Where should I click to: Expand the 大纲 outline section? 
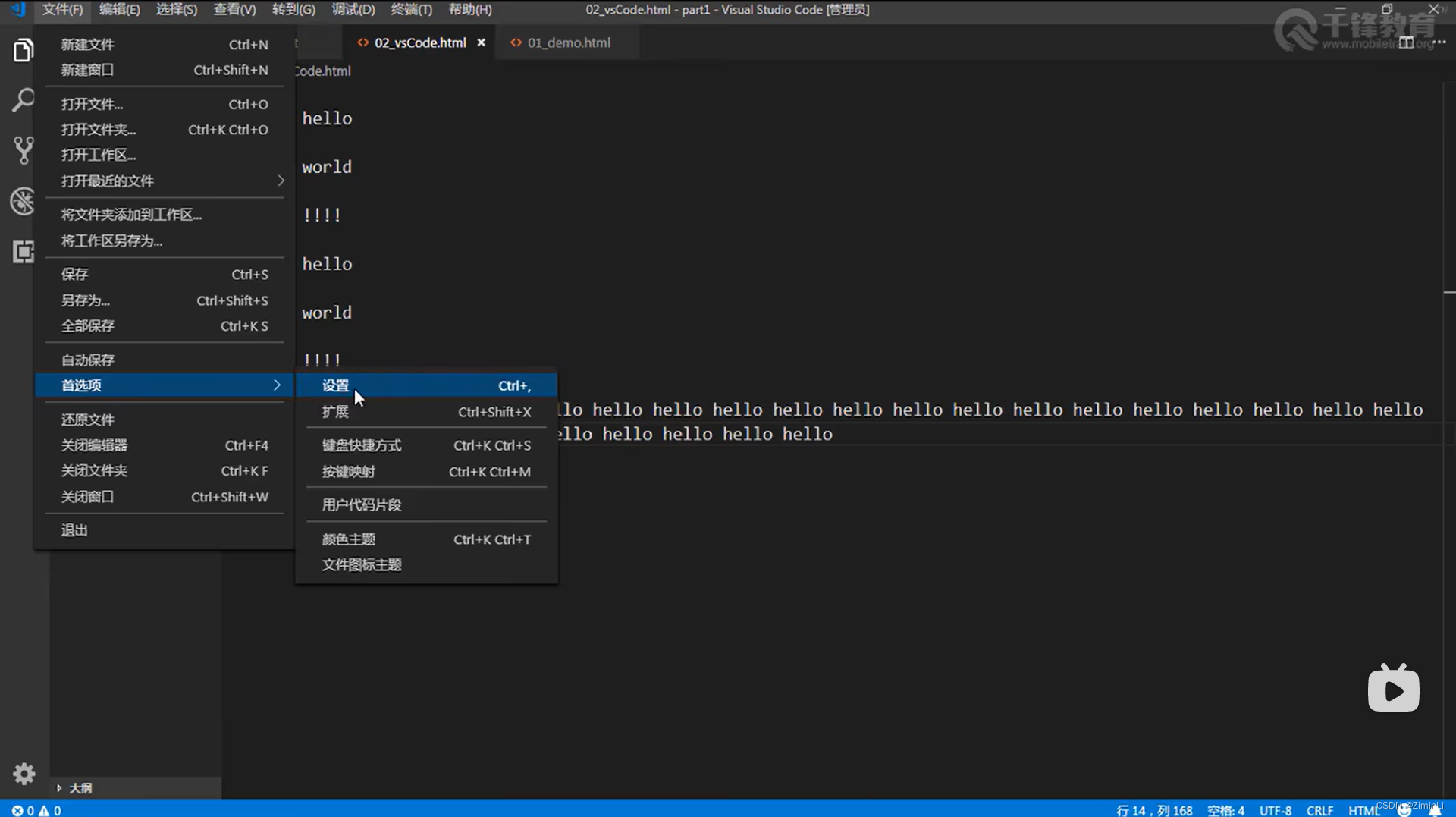[x=59, y=788]
